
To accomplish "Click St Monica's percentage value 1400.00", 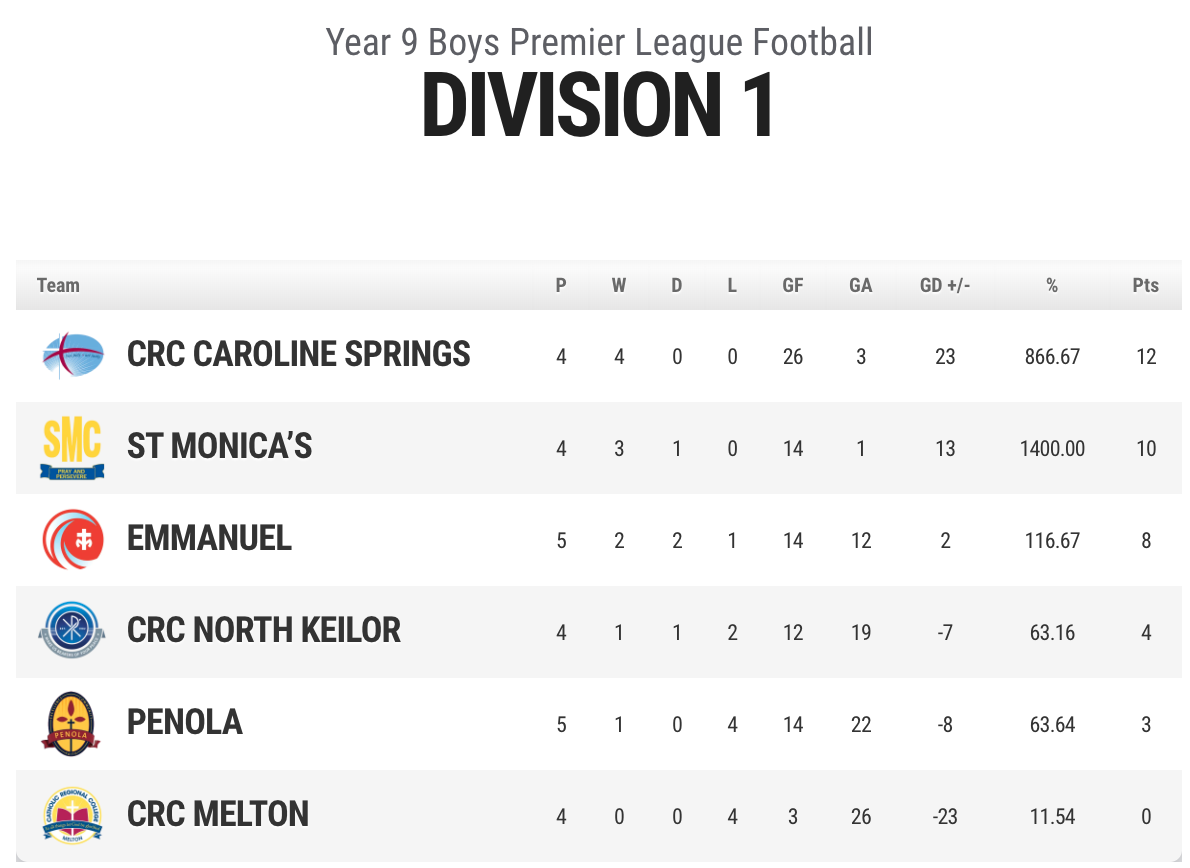I will [x=1052, y=449].
